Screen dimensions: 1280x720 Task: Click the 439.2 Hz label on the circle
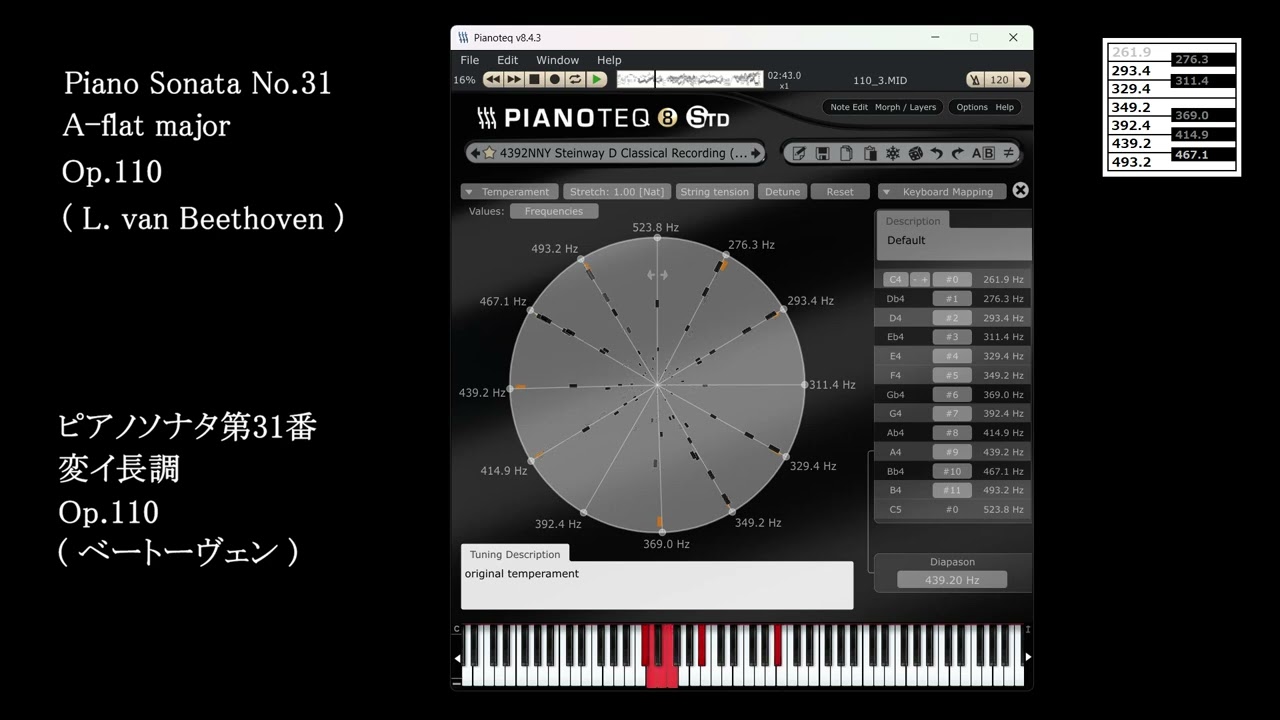tap(482, 393)
